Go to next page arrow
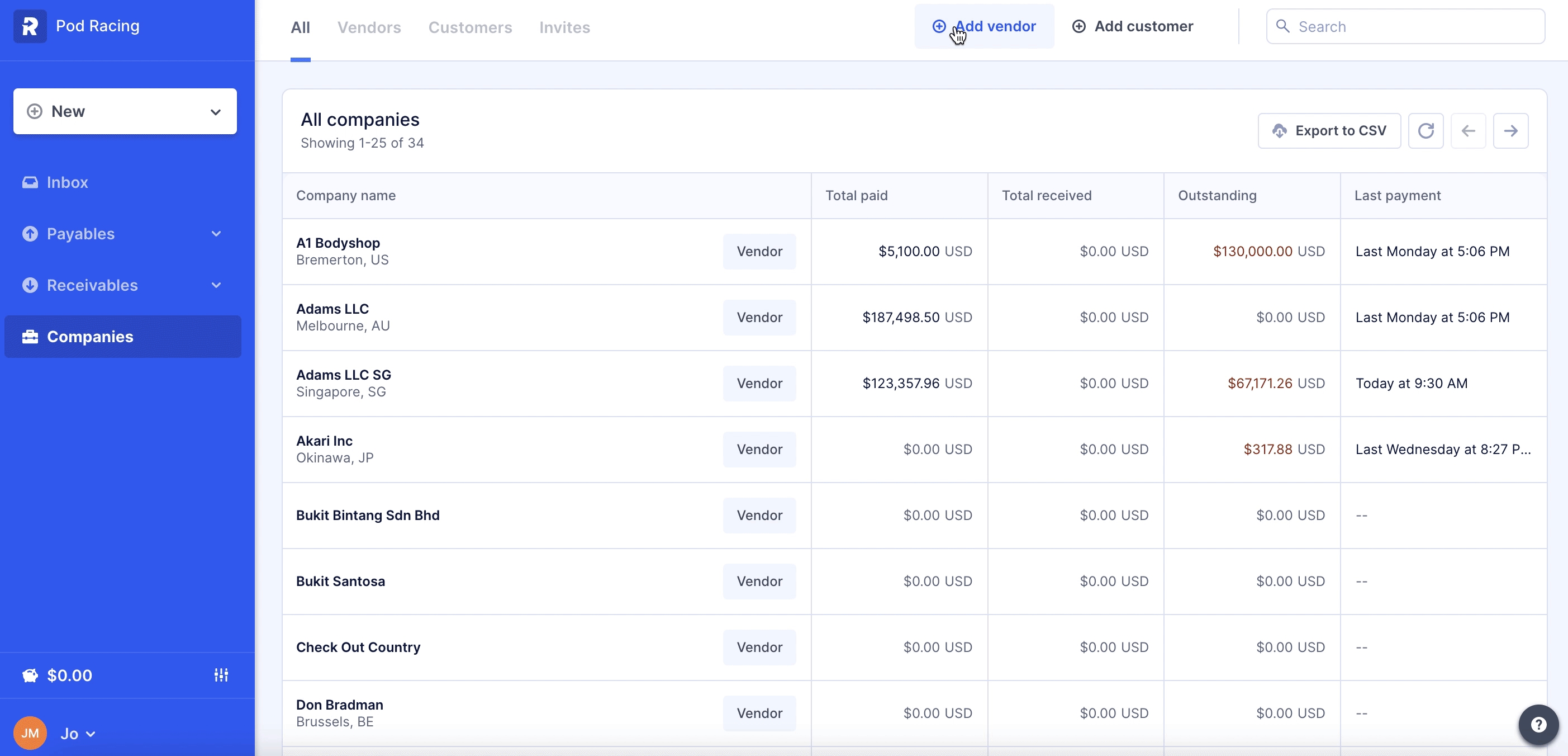This screenshot has width=1568, height=756. click(1510, 130)
